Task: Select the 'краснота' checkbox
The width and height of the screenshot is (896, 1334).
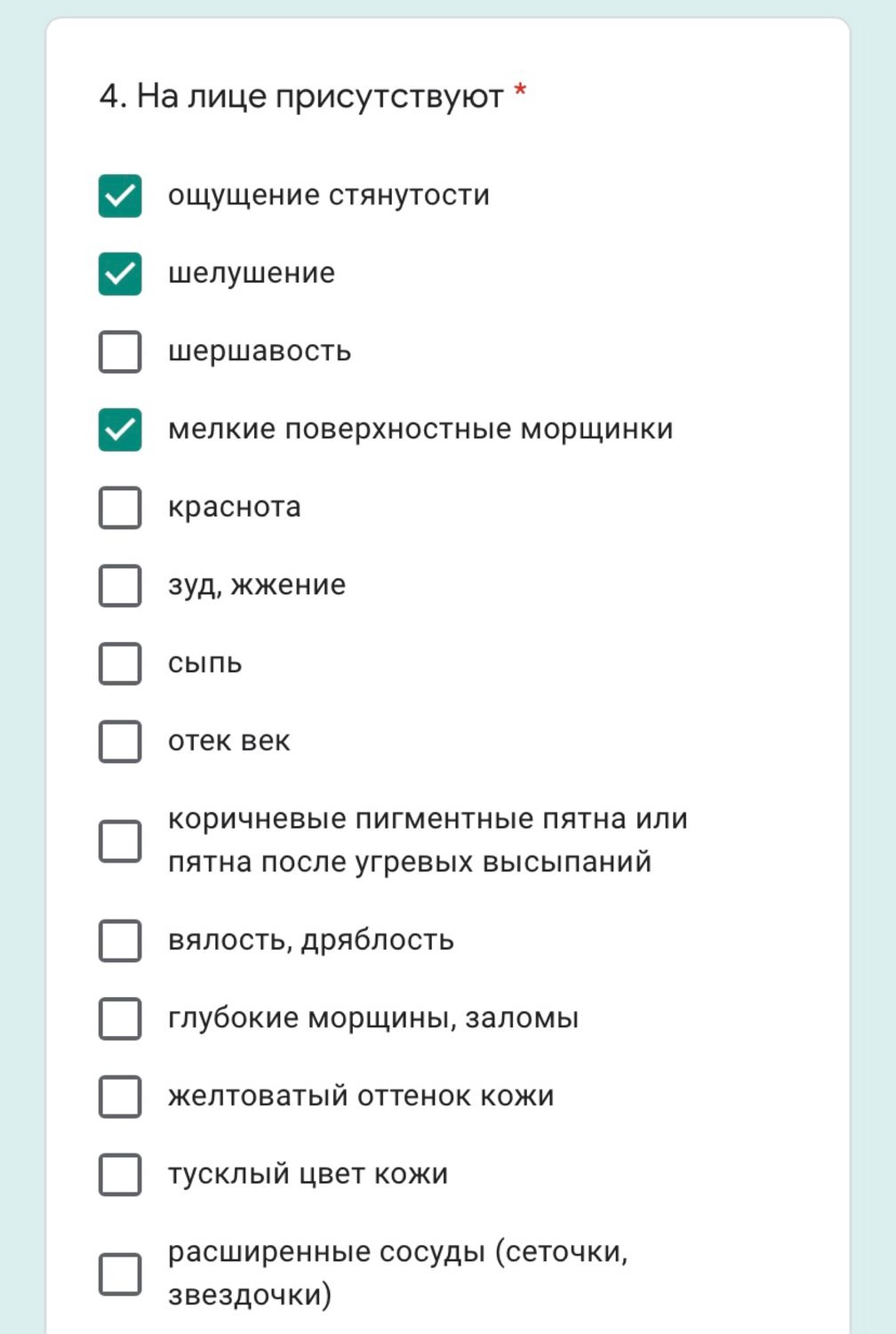Action: pyautogui.click(x=120, y=508)
